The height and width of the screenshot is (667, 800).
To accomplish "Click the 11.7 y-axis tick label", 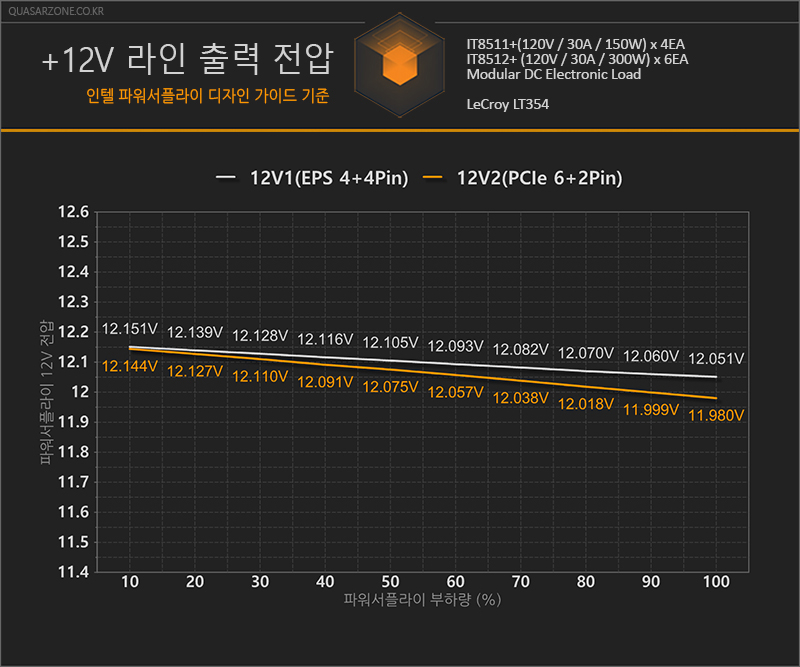I will click(x=73, y=482).
